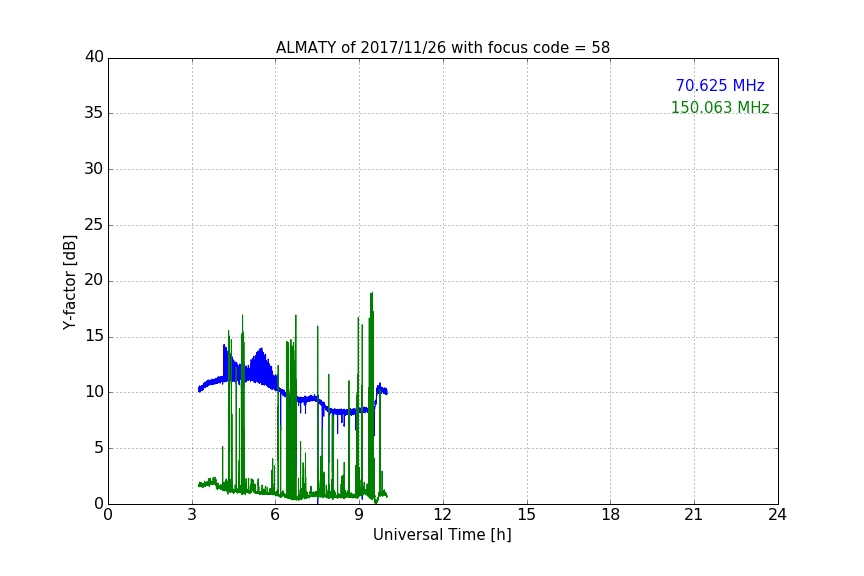Click the x-axis tick label 21

point(694,515)
